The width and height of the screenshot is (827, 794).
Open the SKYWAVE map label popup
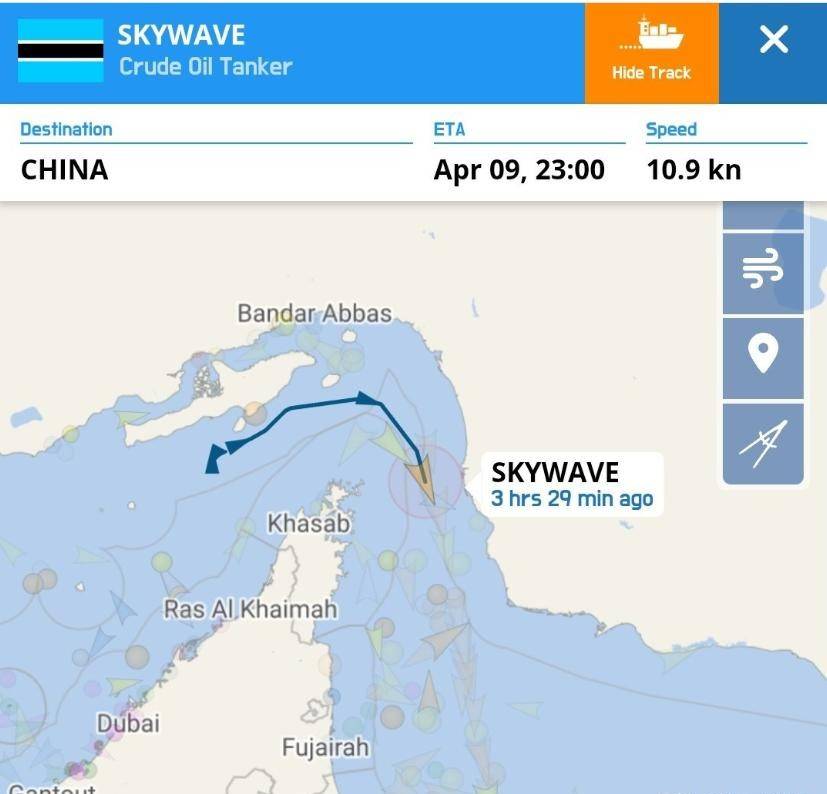point(571,484)
